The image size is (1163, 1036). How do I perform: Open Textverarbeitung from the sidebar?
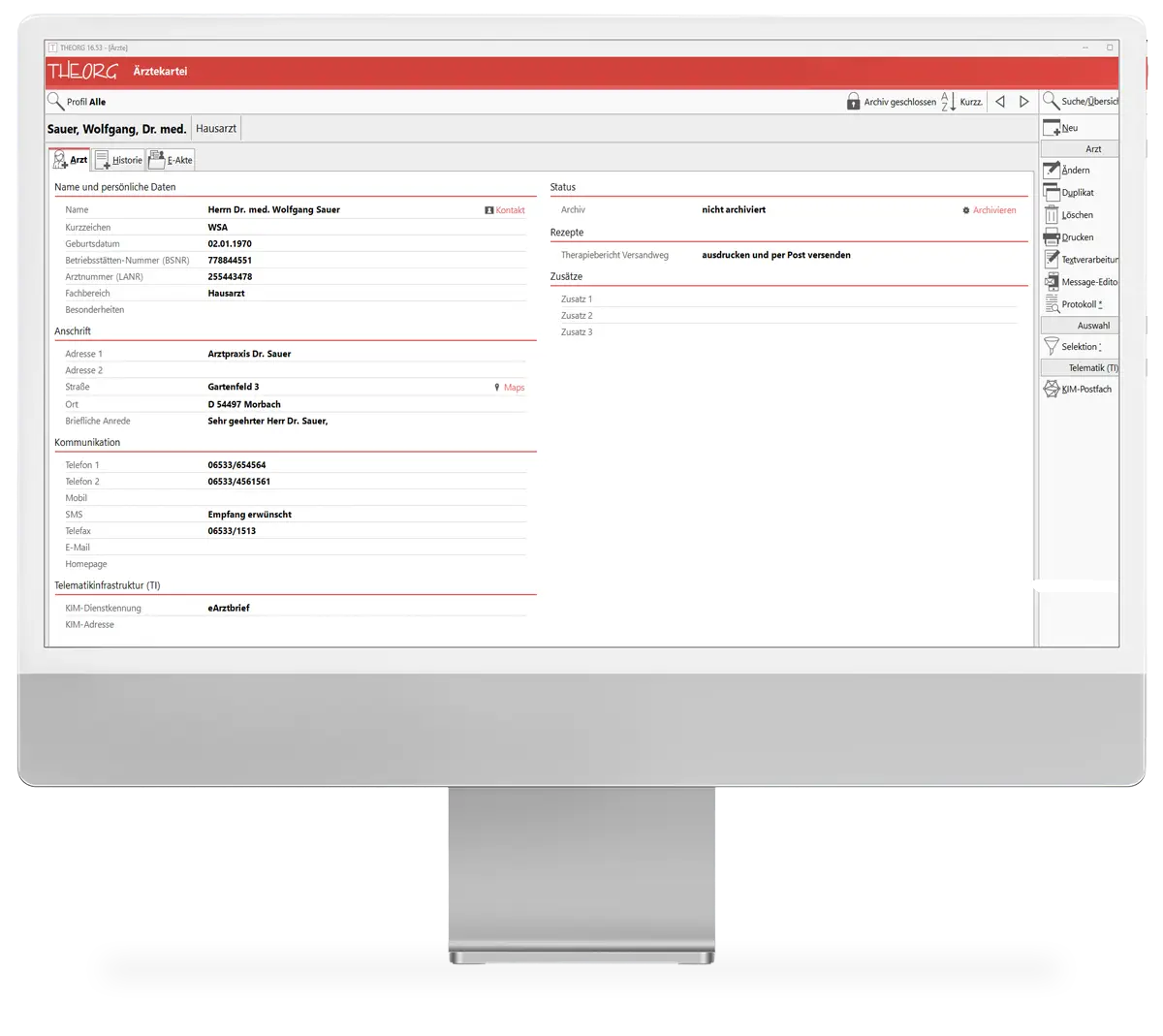(x=1052, y=260)
